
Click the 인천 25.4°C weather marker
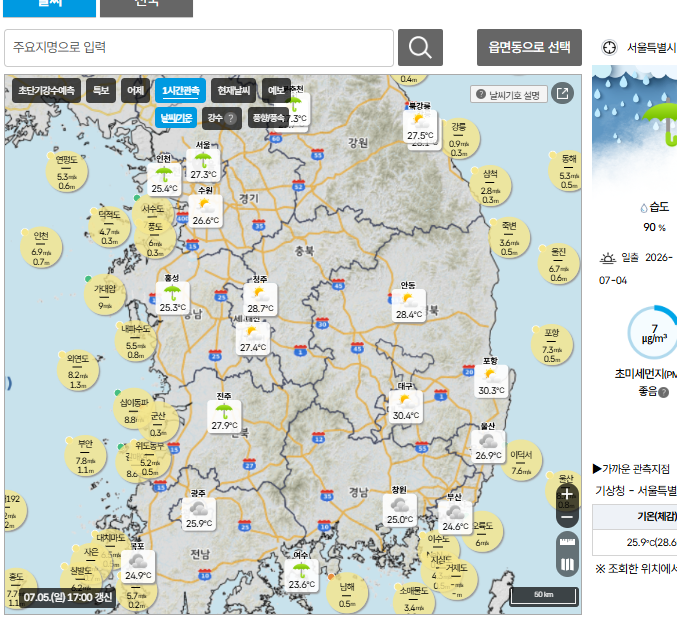(x=164, y=180)
